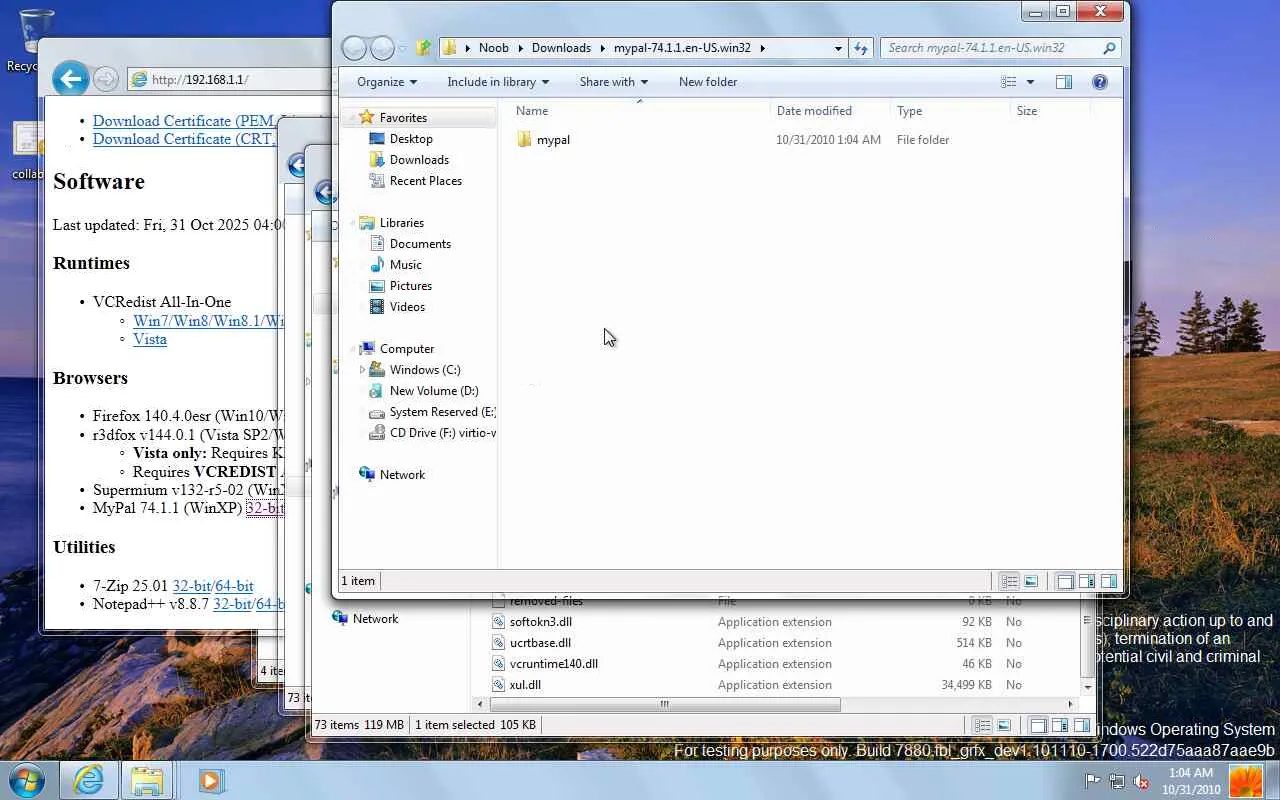Expand the breadcrumb arrow after mypal-74.1.1.en-US.win32
Viewport: 1280px width, 800px height.
pos(762,48)
